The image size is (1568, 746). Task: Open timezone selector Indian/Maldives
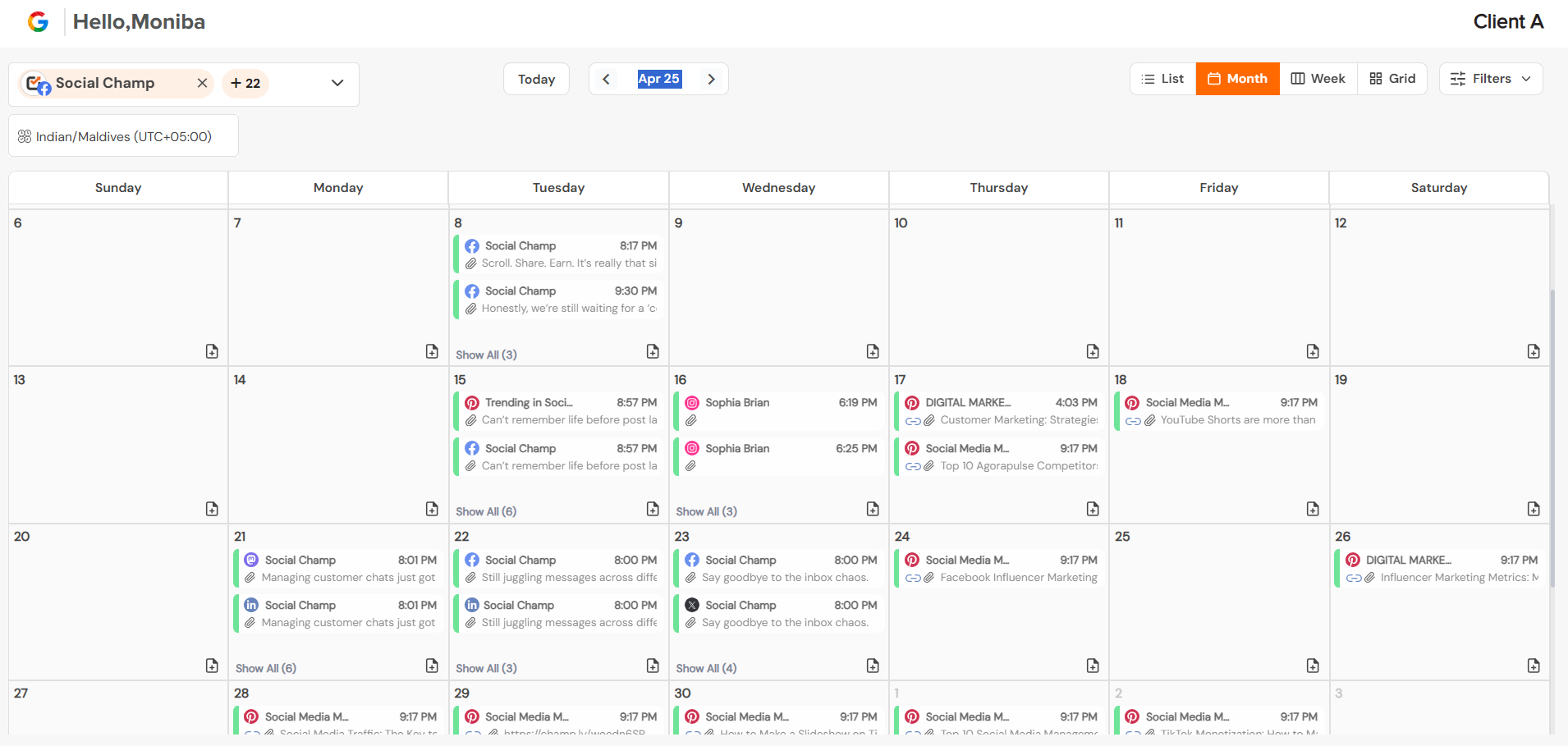[x=123, y=136]
